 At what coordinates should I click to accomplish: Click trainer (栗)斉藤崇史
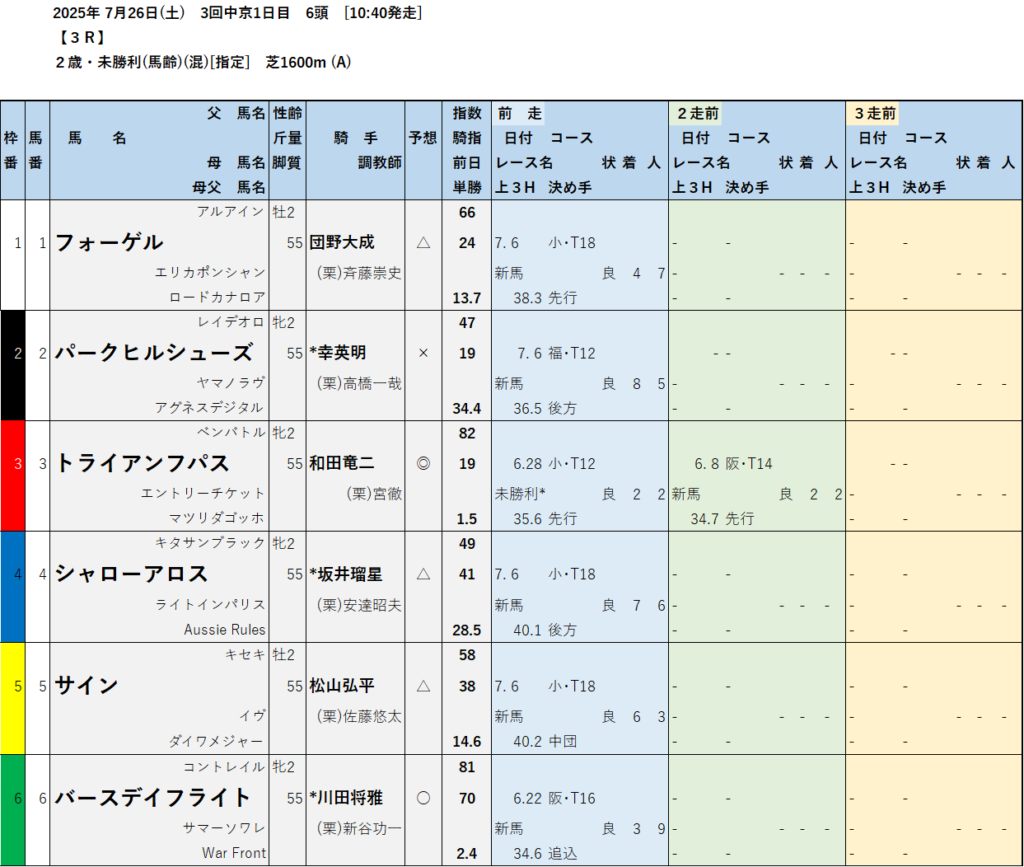359,273
